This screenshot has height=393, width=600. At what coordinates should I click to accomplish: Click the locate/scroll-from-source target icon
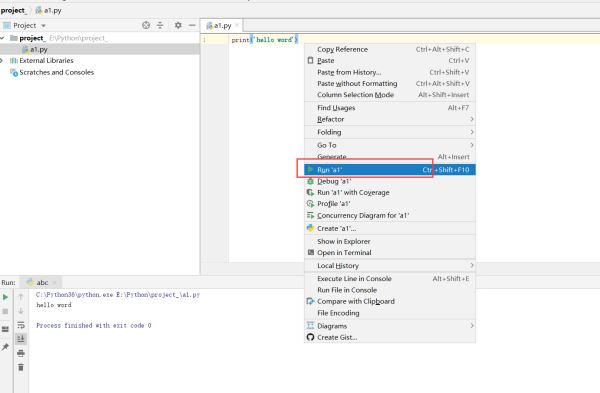[x=146, y=25]
